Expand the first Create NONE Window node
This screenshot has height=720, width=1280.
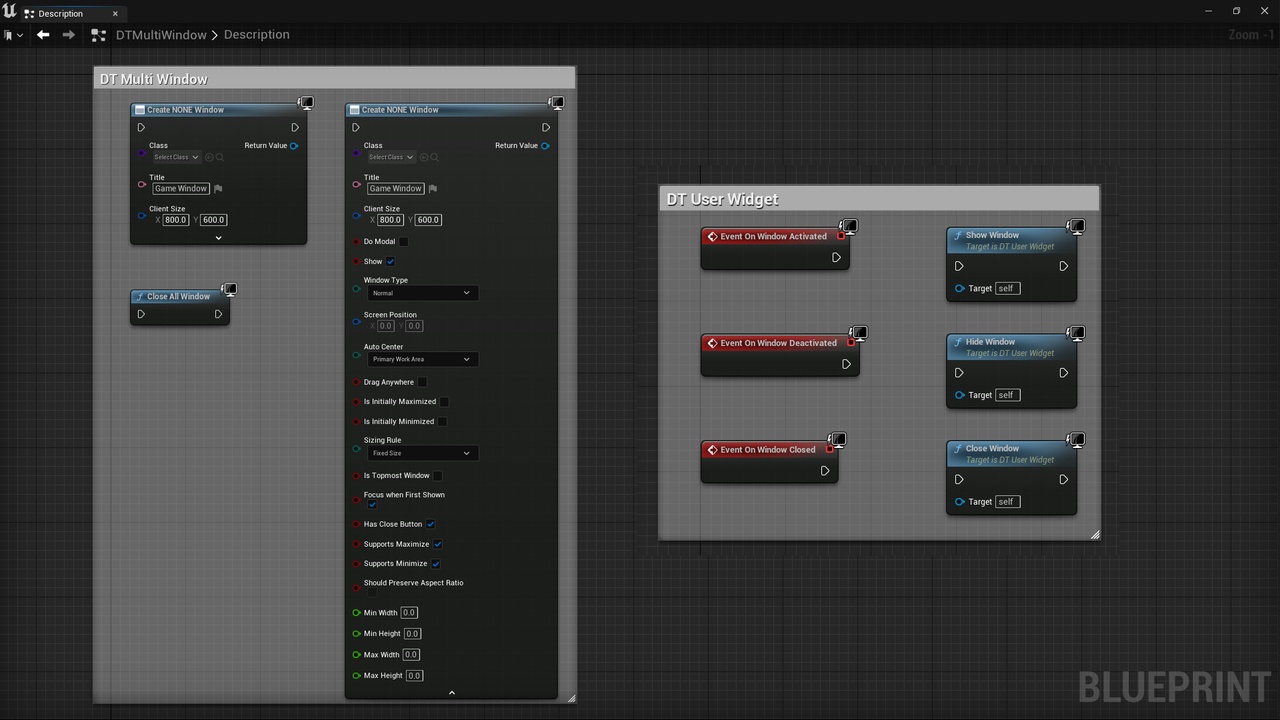(218, 238)
